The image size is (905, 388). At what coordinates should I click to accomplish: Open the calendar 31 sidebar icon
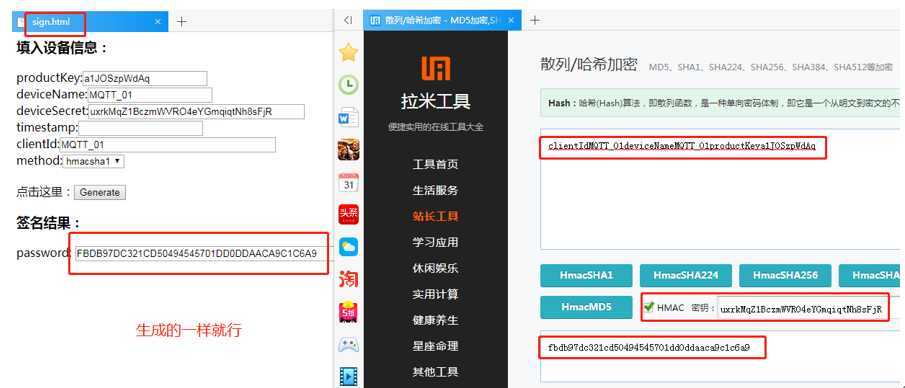(x=348, y=183)
